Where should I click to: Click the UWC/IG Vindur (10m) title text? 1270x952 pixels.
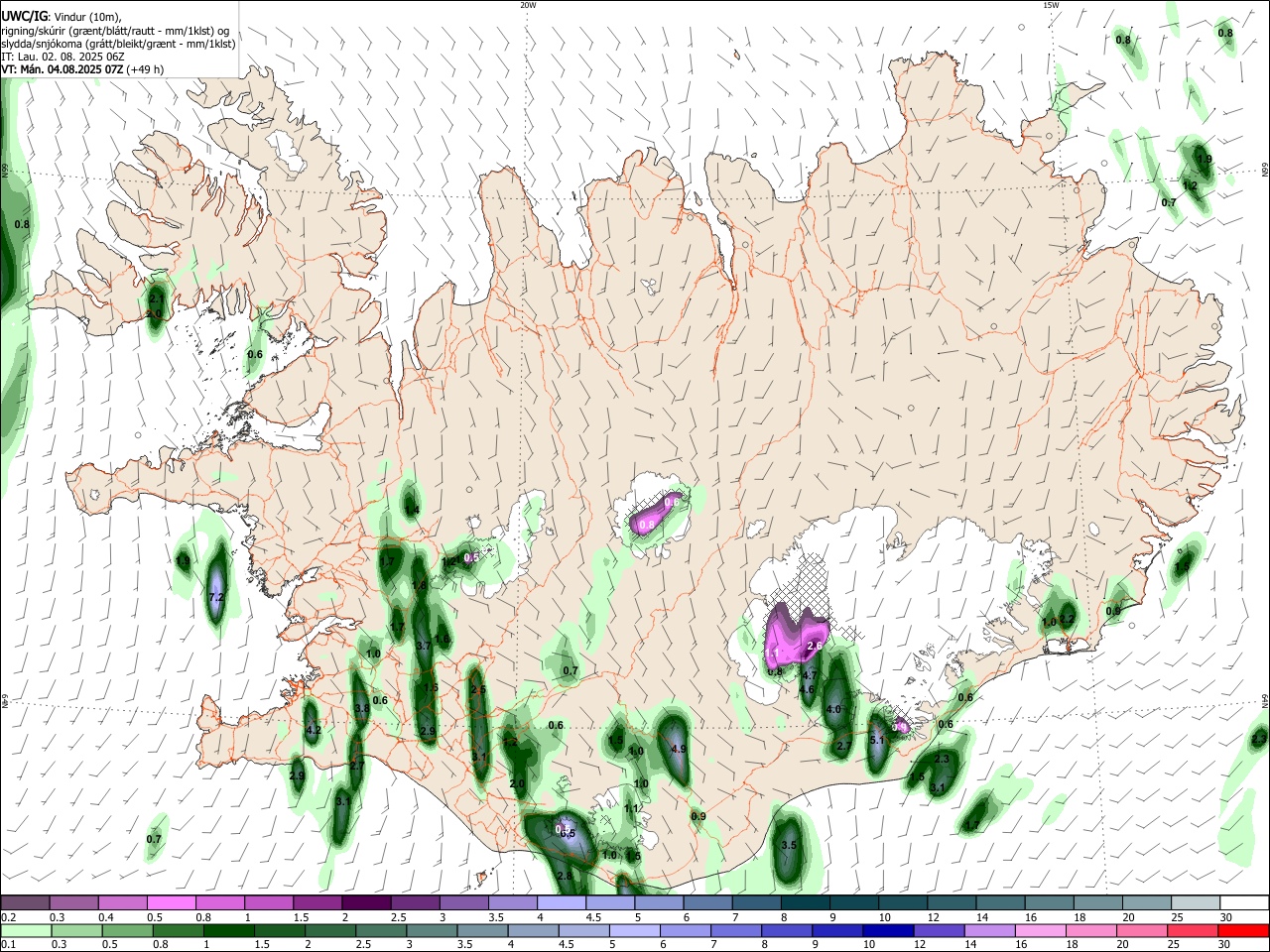point(62,16)
